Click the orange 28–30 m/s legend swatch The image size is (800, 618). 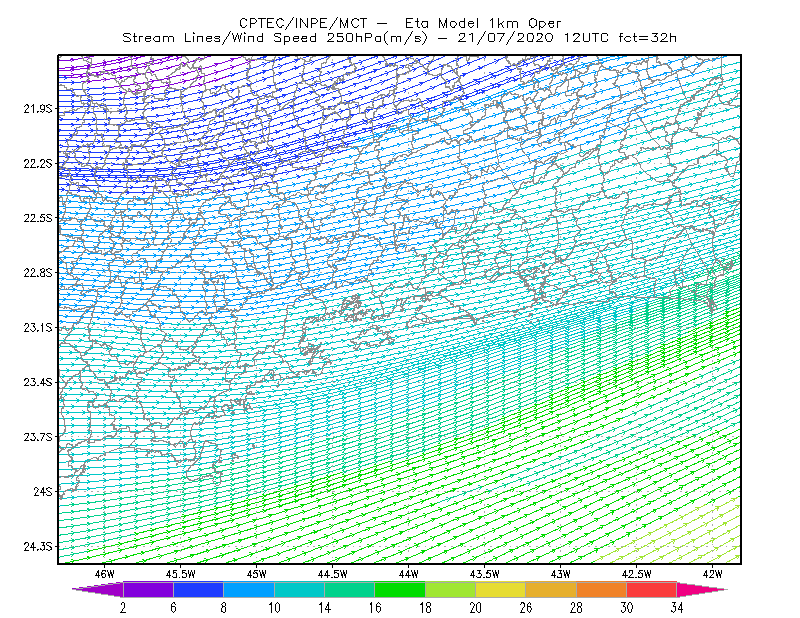tap(601, 589)
